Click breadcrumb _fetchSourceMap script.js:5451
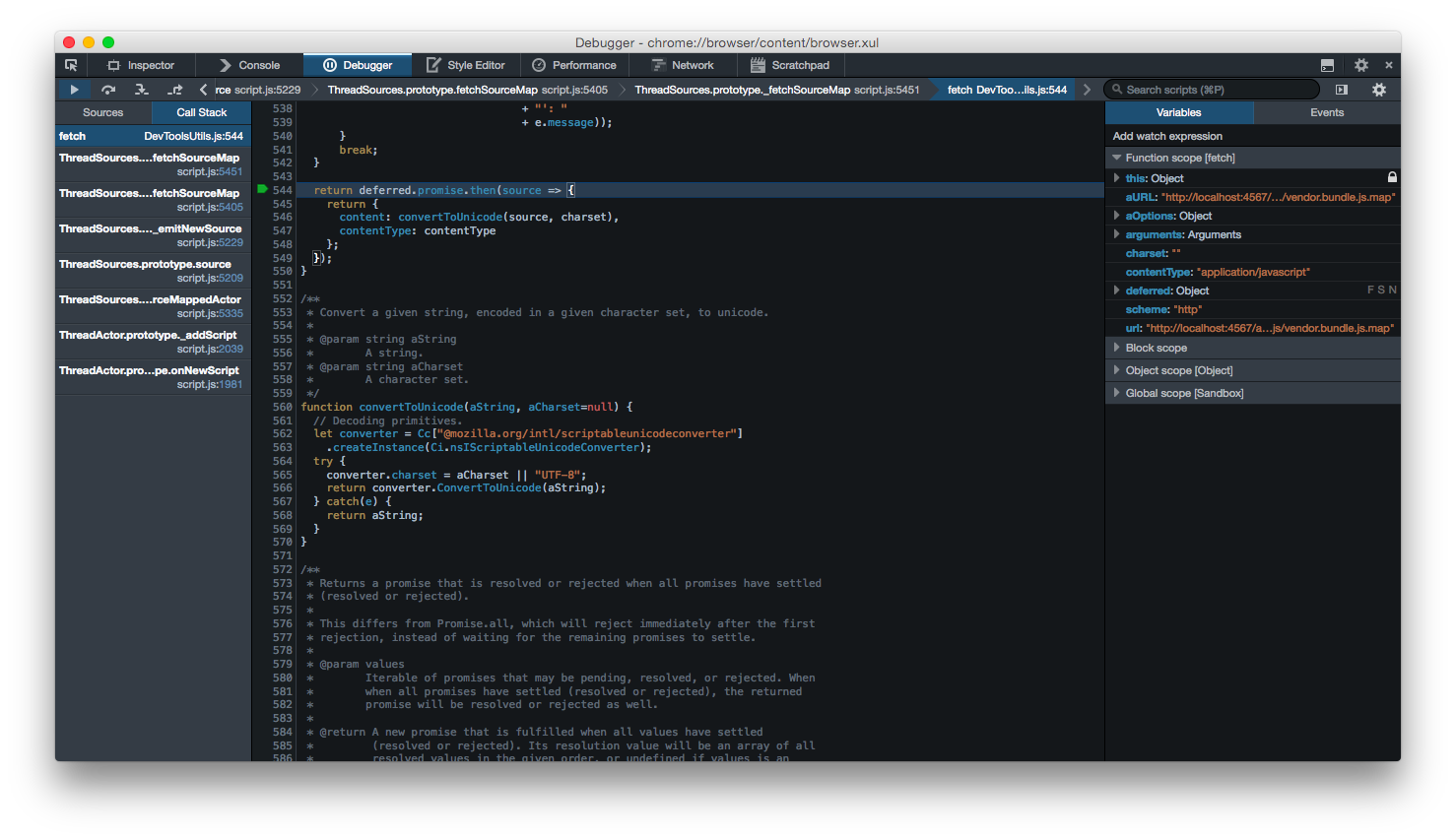This screenshot has height=840, width=1456. coord(777,90)
